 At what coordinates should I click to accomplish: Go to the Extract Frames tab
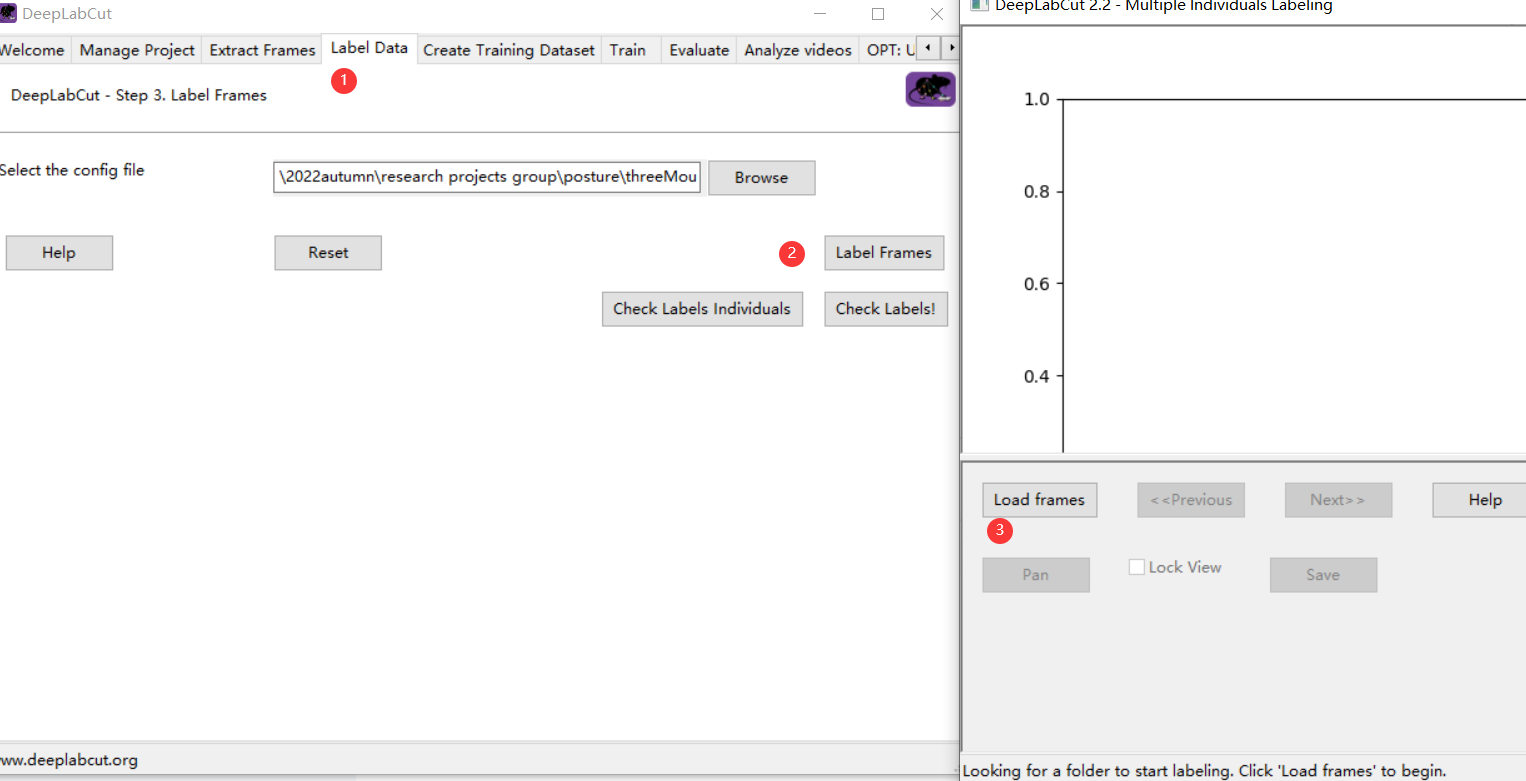(262, 50)
